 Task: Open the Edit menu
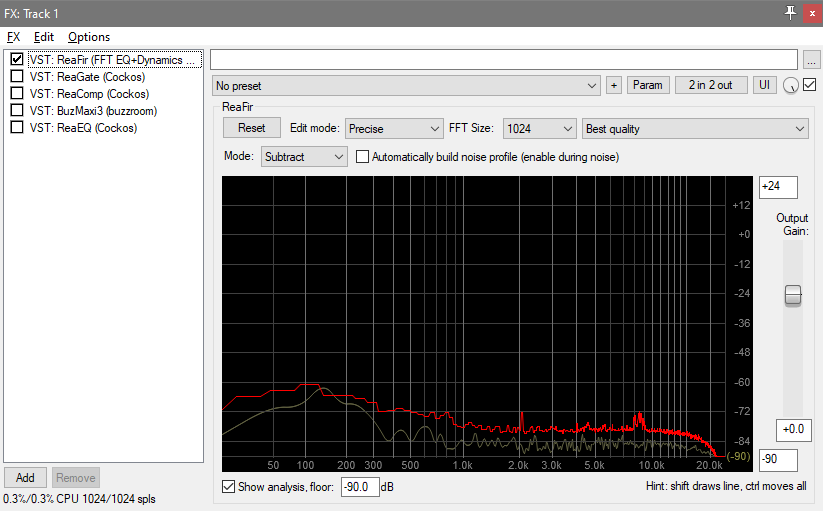[x=44, y=37]
